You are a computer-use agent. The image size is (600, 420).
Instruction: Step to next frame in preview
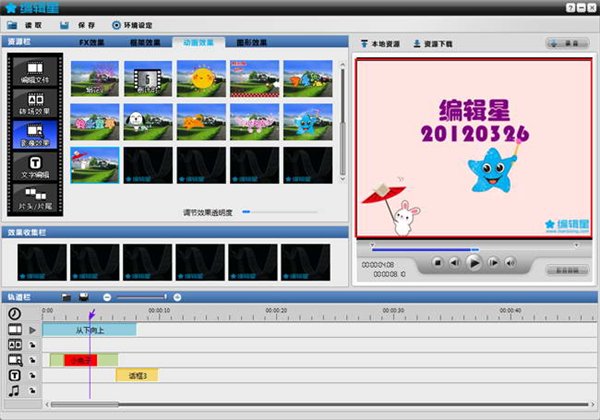coord(493,262)
